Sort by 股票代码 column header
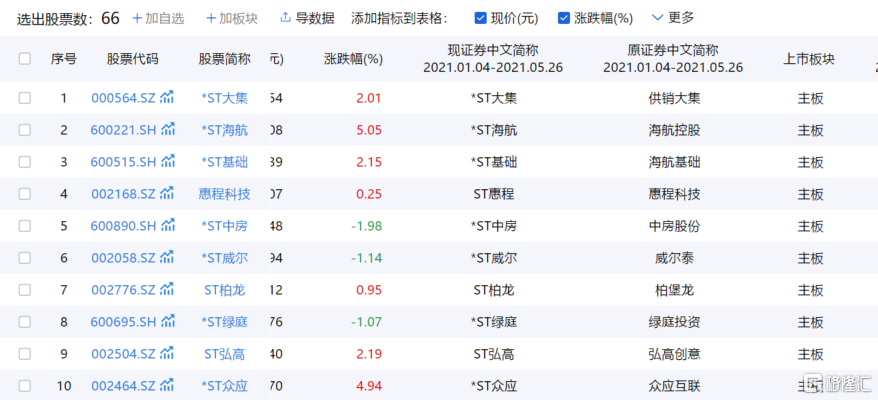Image resolution: width=878 pixels, height=400 pixels. click(x=133, y=59)
